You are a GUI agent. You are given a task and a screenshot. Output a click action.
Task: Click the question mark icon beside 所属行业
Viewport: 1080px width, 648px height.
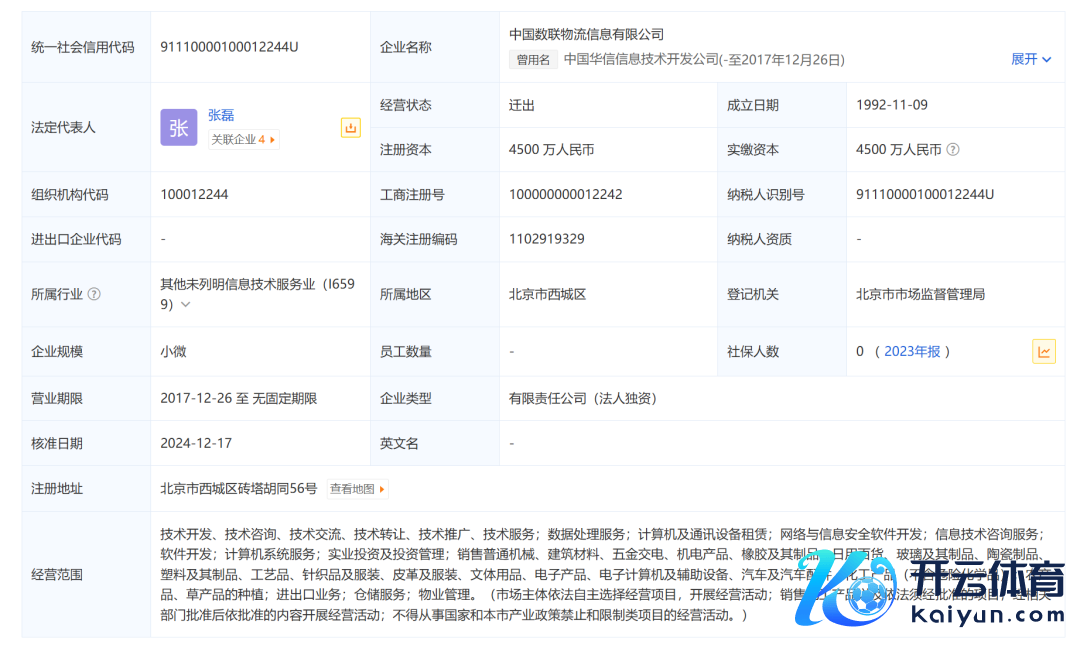[94, 294]
